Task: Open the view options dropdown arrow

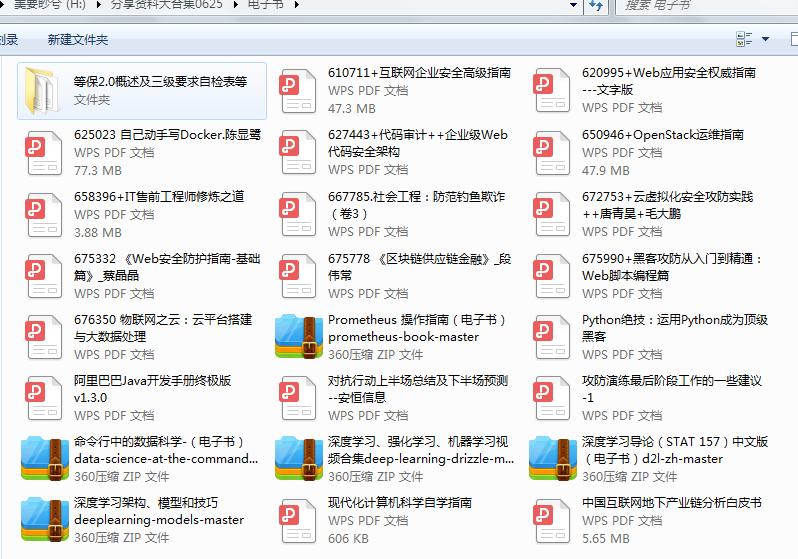Action: click(x=765, y=39)
